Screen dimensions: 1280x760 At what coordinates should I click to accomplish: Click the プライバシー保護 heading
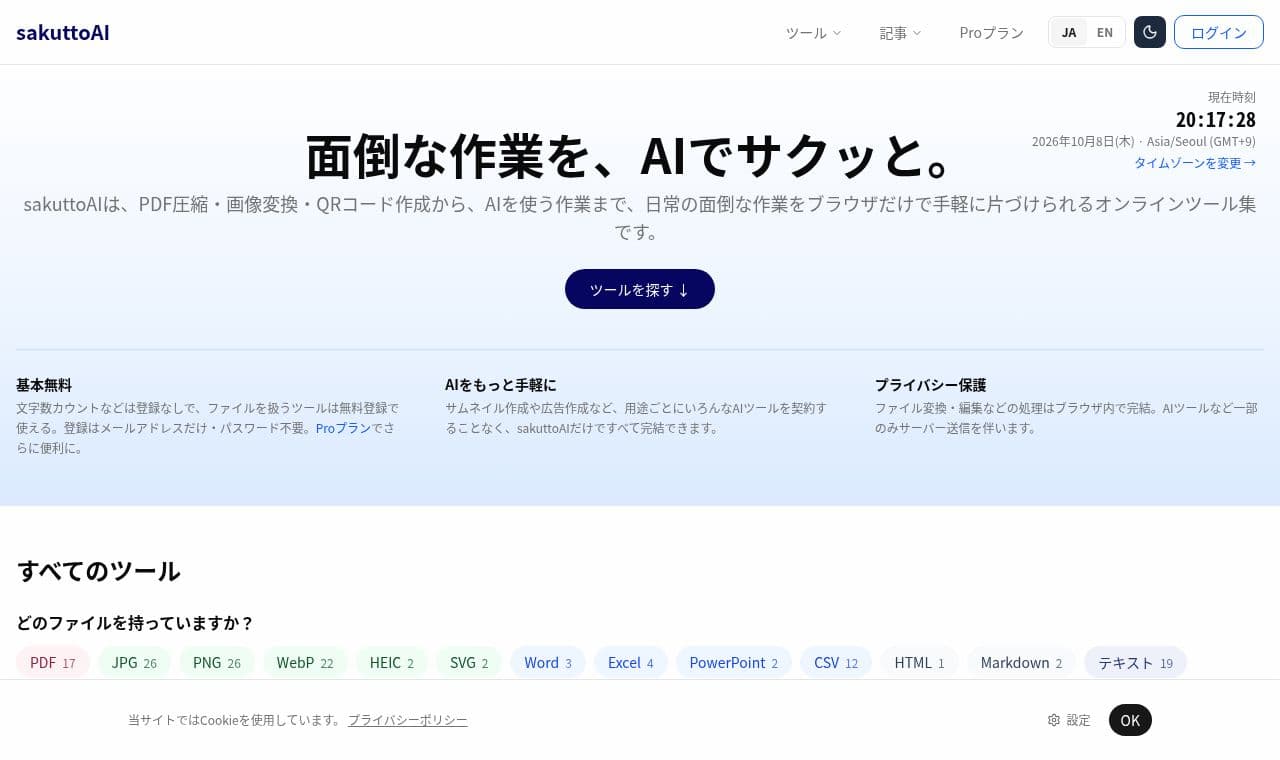point(930,385)
